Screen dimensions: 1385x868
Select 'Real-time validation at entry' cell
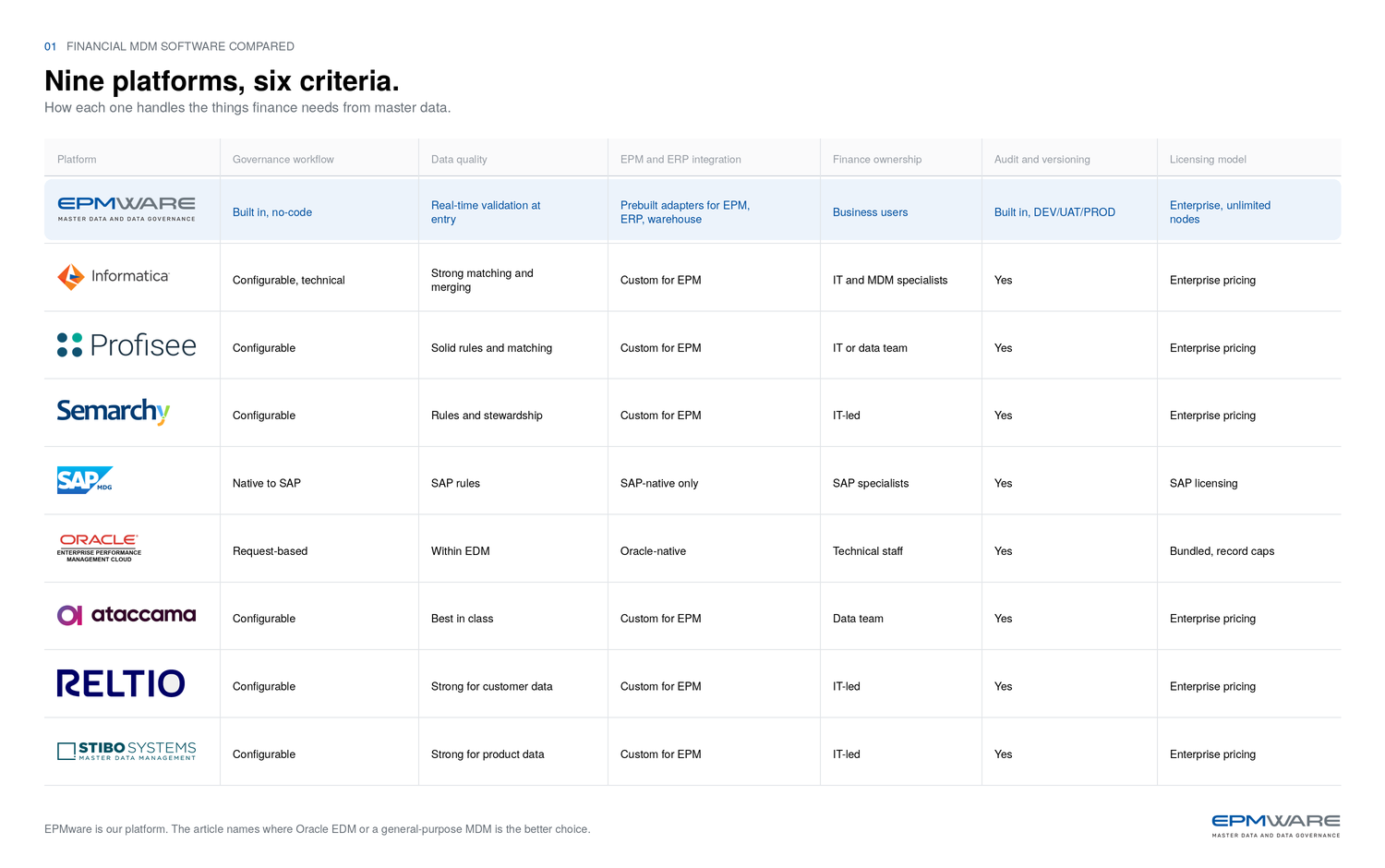click(486, 212)
